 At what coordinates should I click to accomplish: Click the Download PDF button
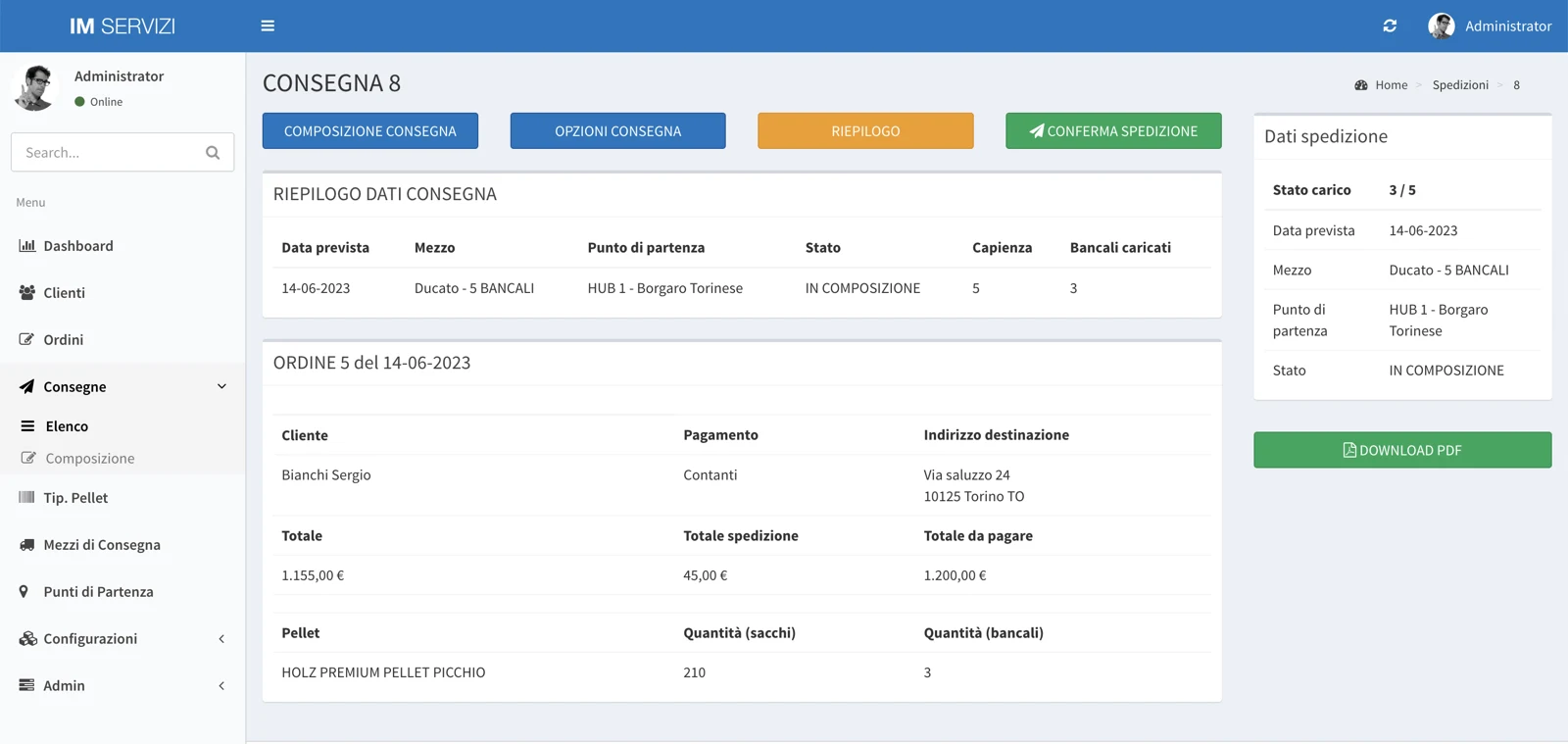pos(1402,450)
